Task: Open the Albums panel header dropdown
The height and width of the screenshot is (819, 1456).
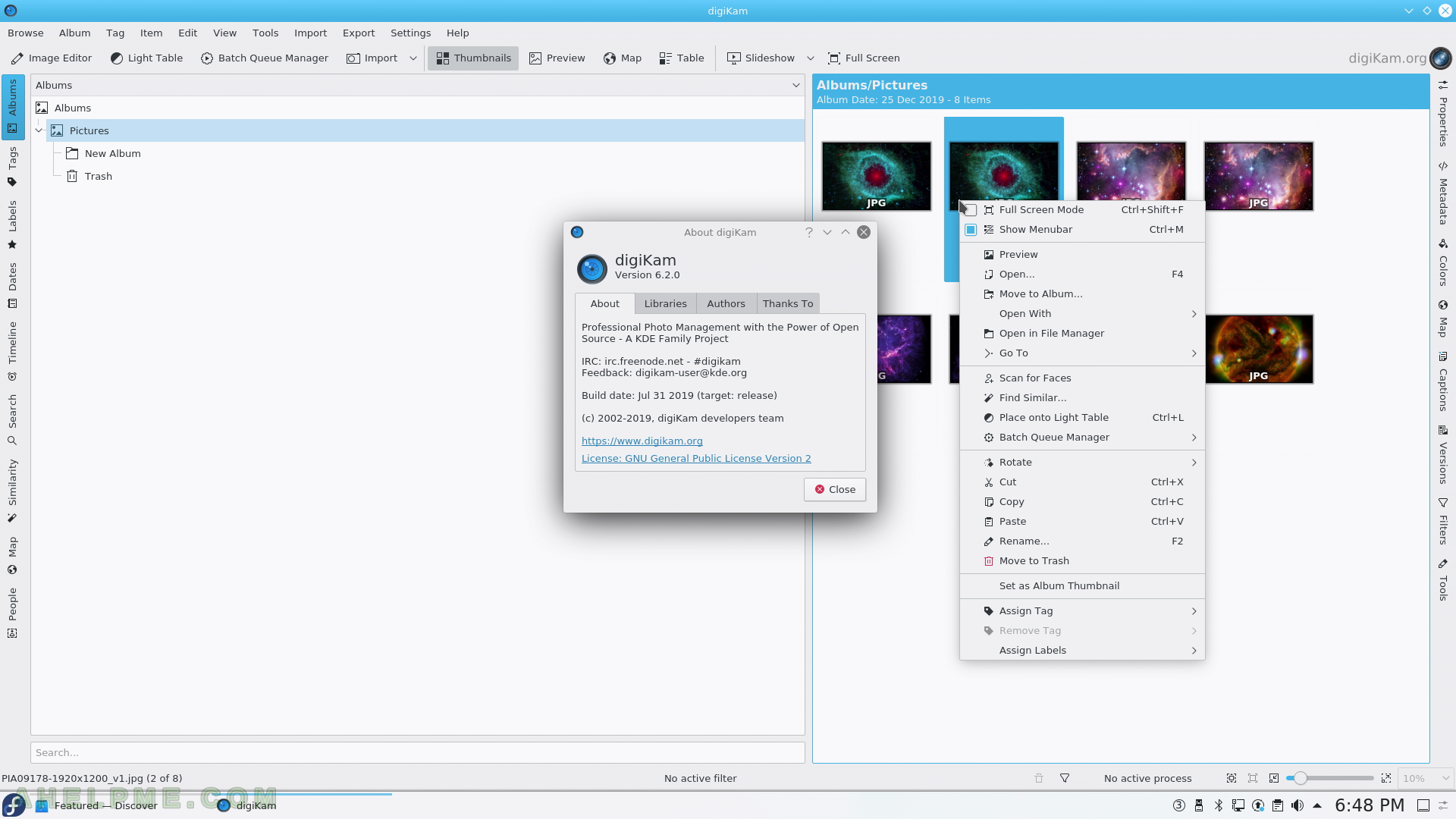Action: click(796, 85)
